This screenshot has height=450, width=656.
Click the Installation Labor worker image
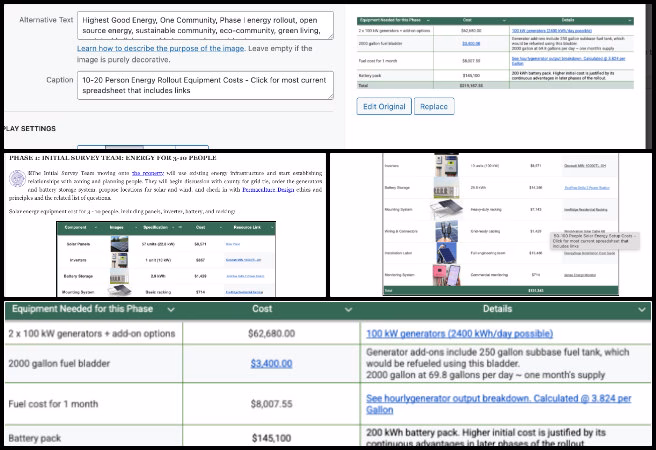[446, 253]
